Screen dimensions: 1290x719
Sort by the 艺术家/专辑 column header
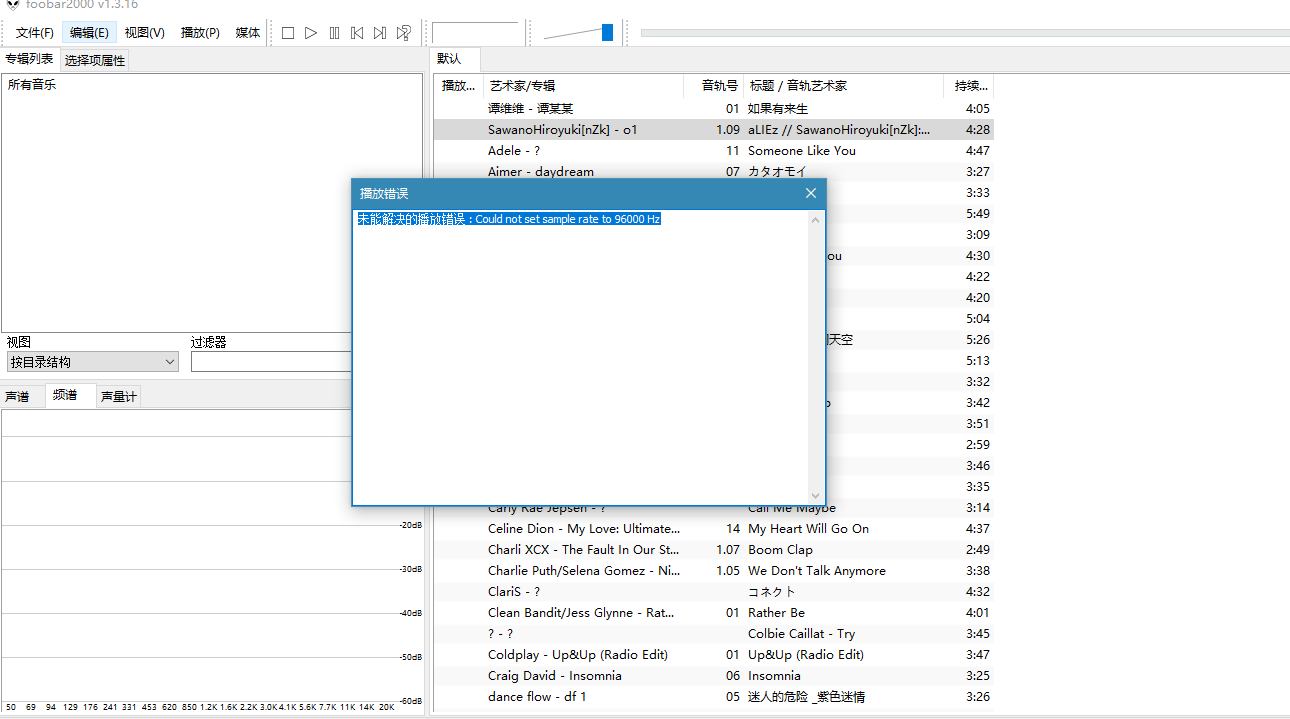coord(582,86)
